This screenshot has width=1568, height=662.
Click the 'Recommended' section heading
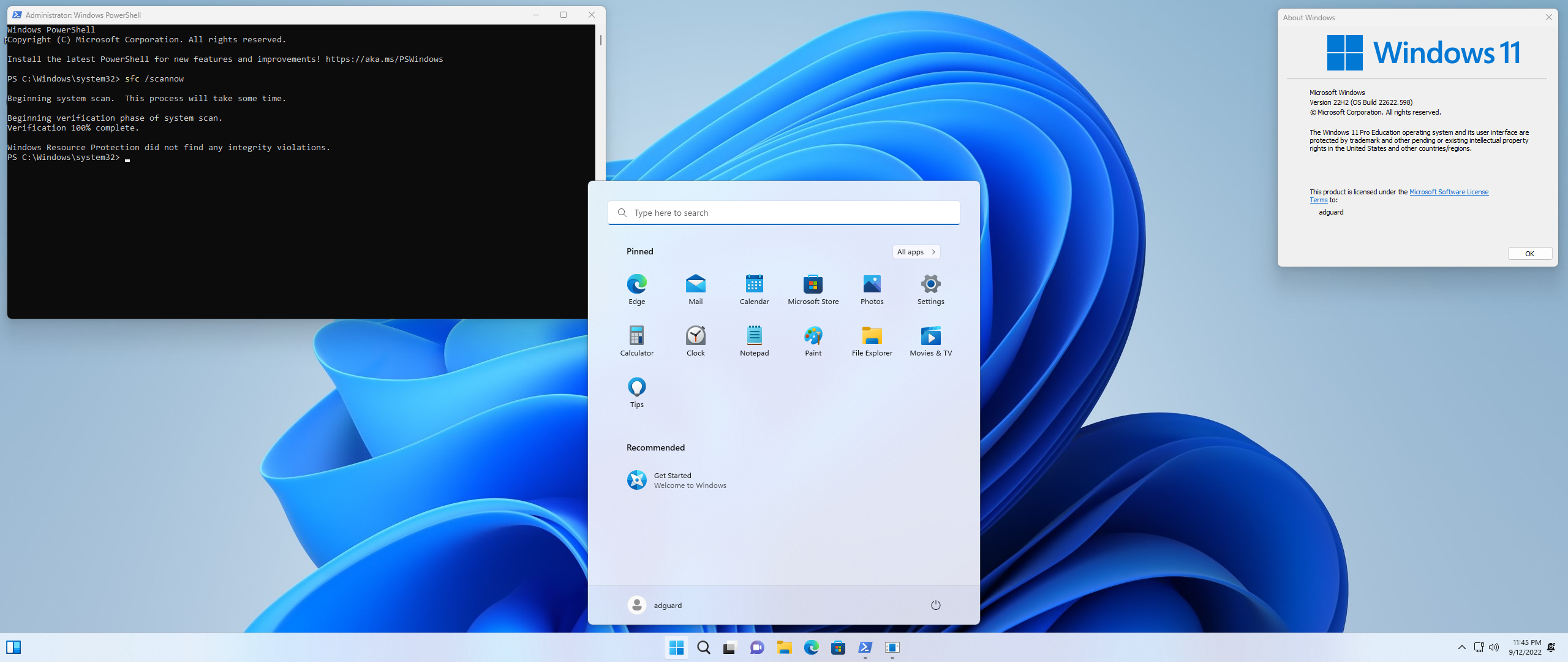coord(655,447)
